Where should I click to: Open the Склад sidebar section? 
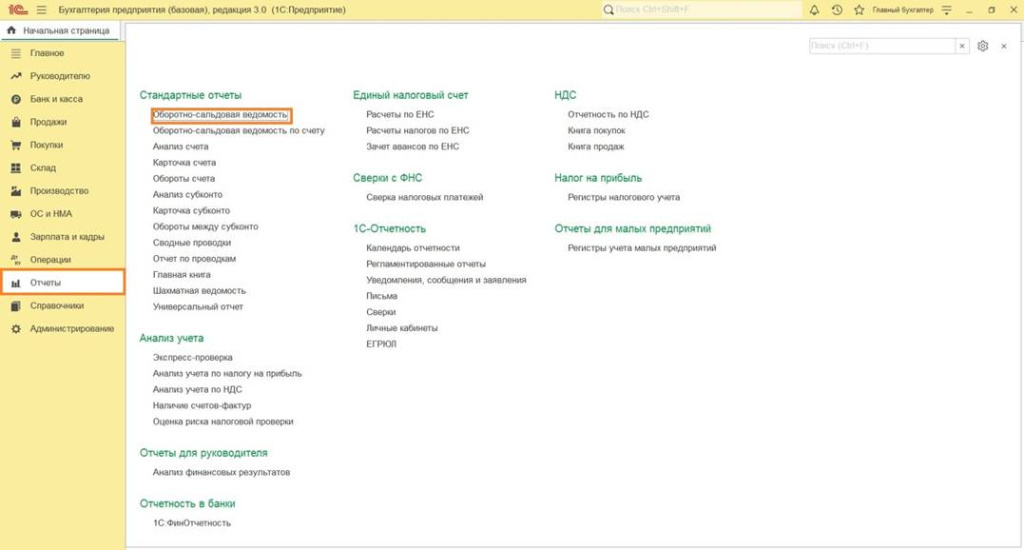point(43,168)
